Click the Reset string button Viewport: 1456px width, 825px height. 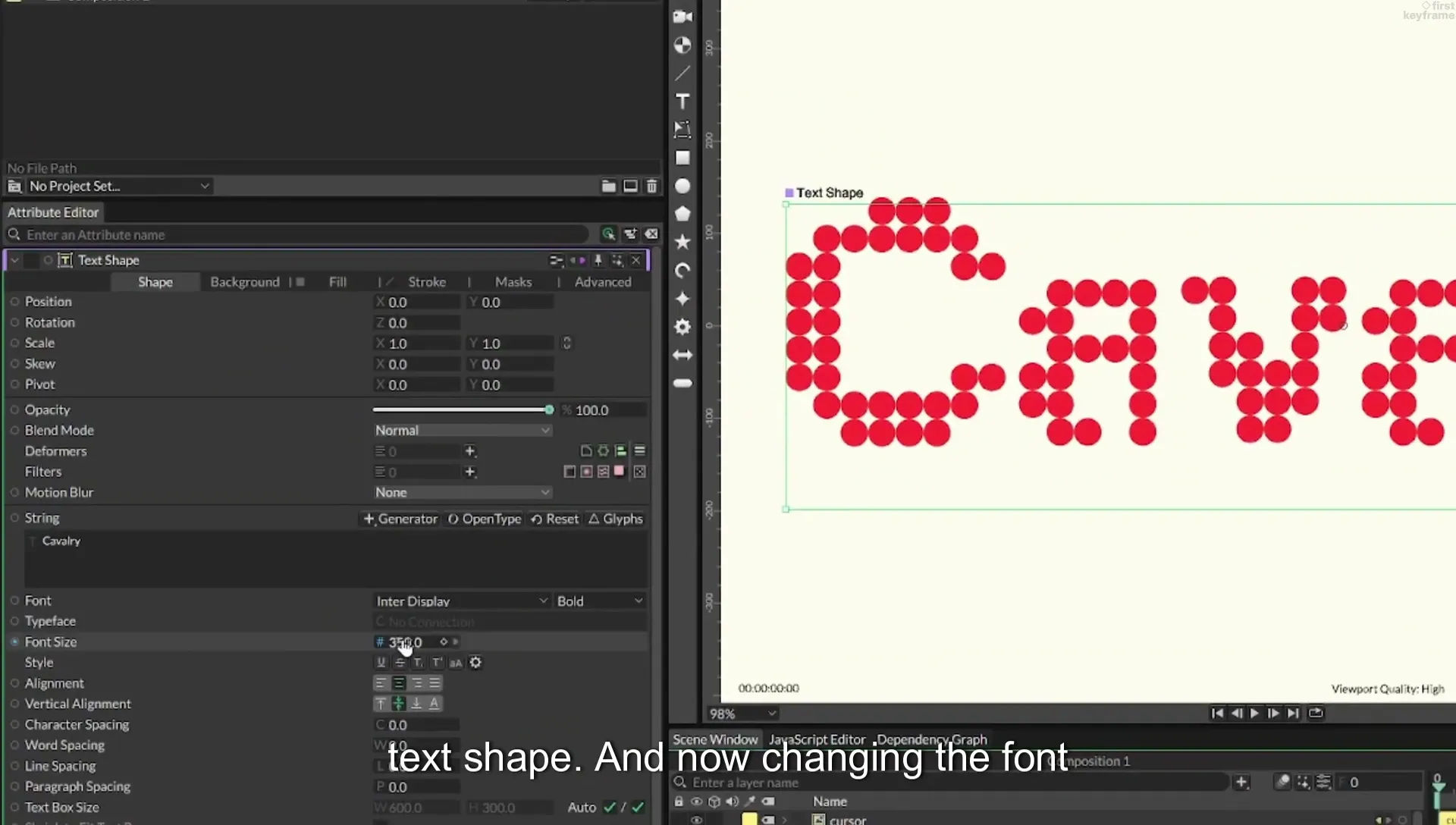point(554,519)
